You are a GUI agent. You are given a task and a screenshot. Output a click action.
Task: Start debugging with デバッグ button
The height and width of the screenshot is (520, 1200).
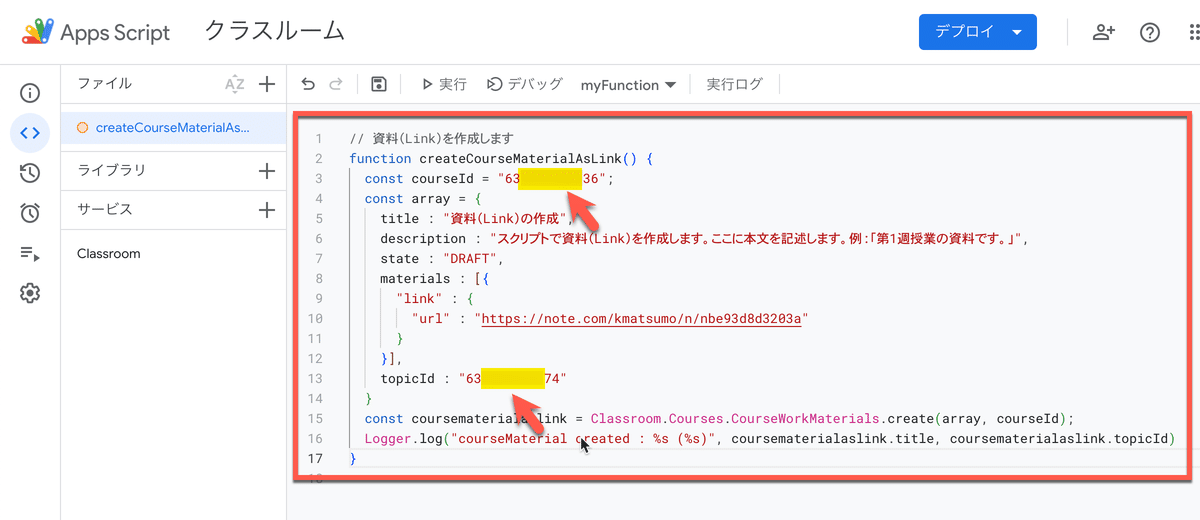[x=525, y=85]
